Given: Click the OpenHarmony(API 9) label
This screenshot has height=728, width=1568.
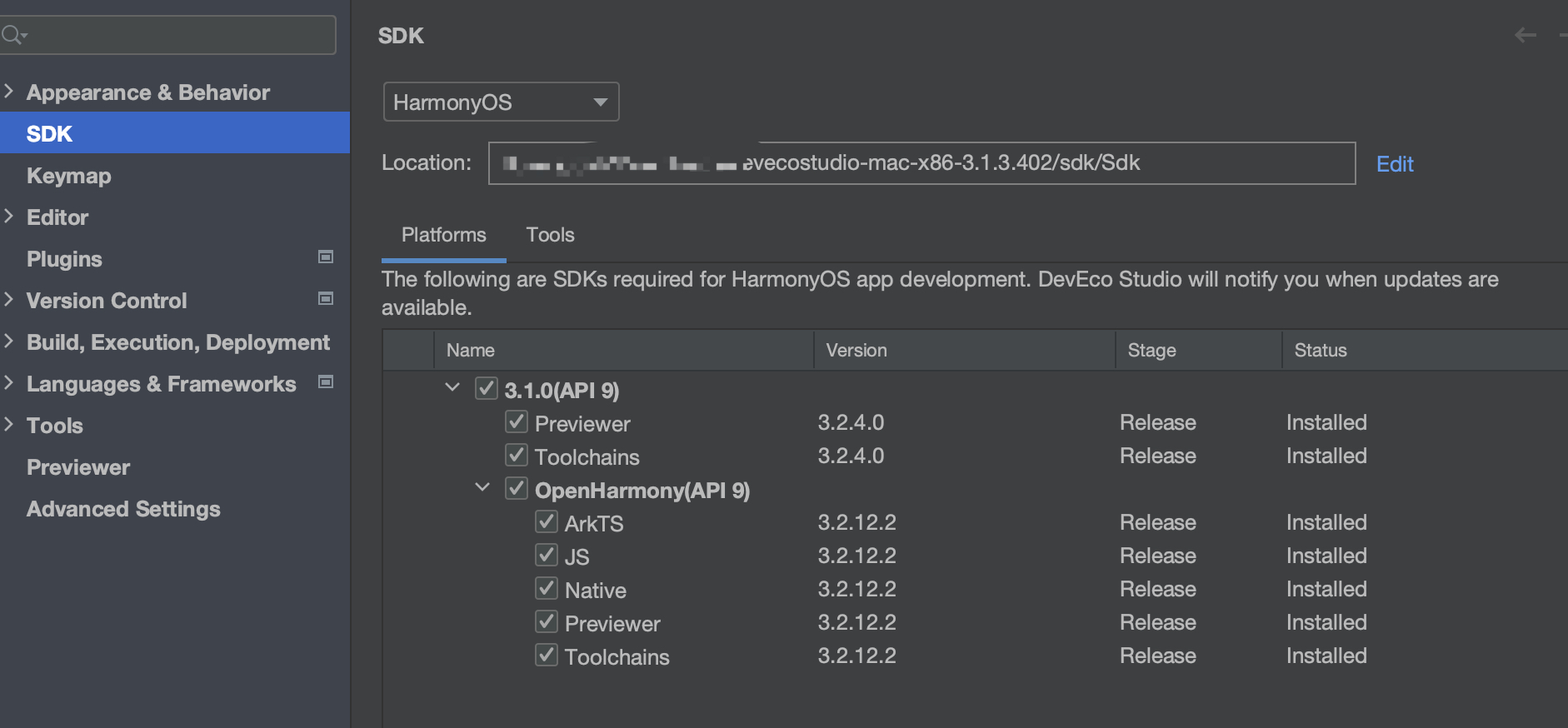Looking at the screenshot, I should coord(642,490).
